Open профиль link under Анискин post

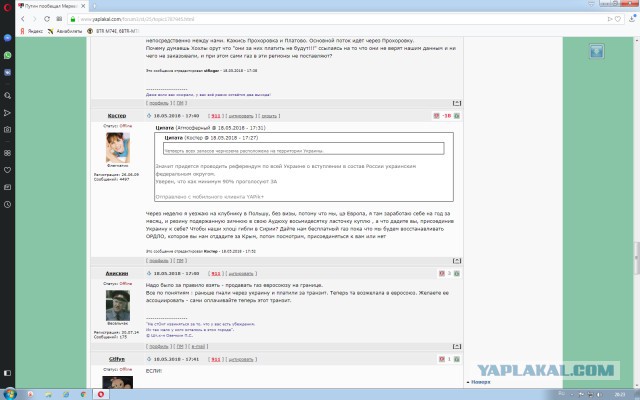point(158,347)
